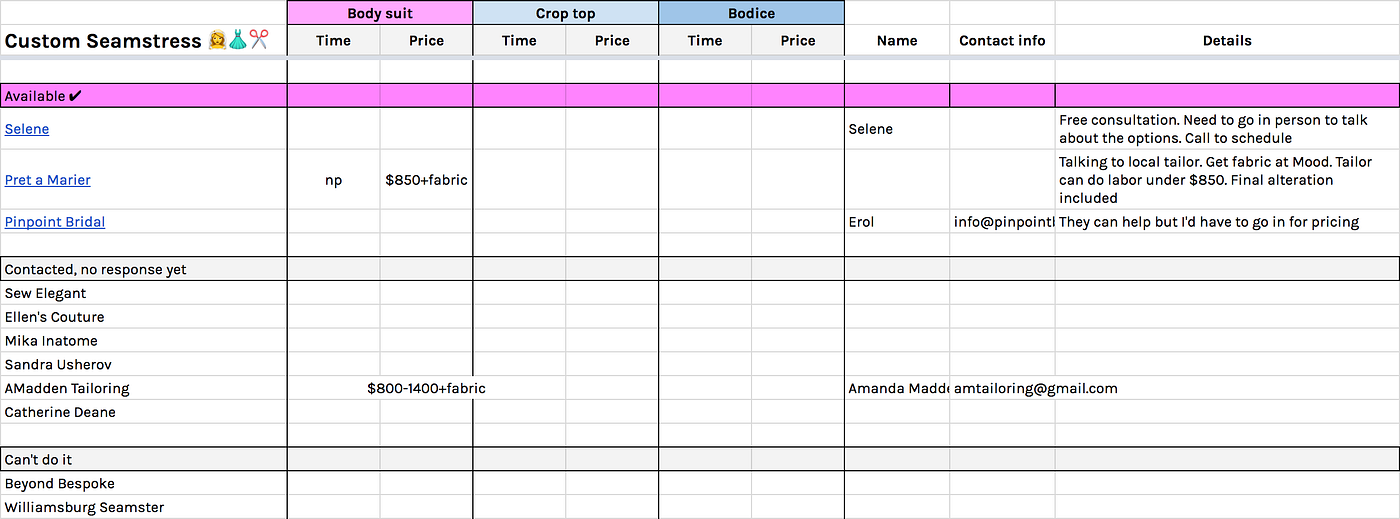Select the Erol name cell
The width and height of the screenshot is (1400, 519).
pos(897,222)
